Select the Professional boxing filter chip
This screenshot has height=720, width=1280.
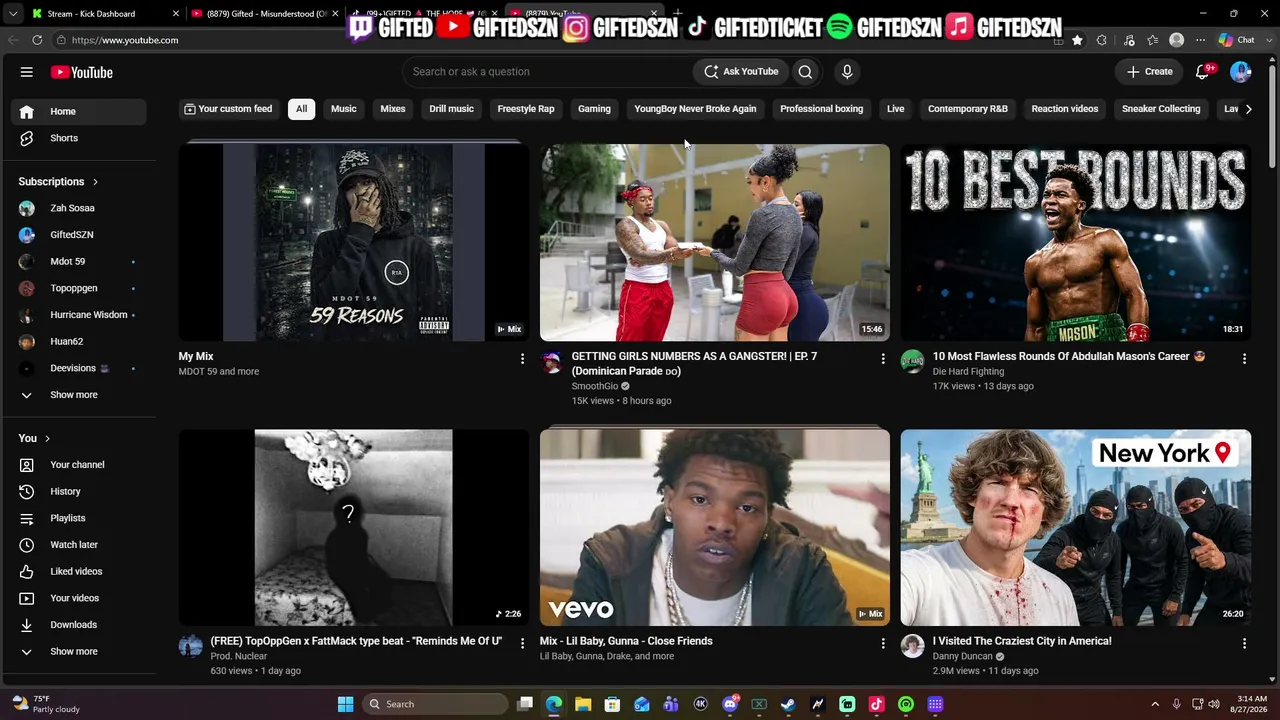[822, 109]
